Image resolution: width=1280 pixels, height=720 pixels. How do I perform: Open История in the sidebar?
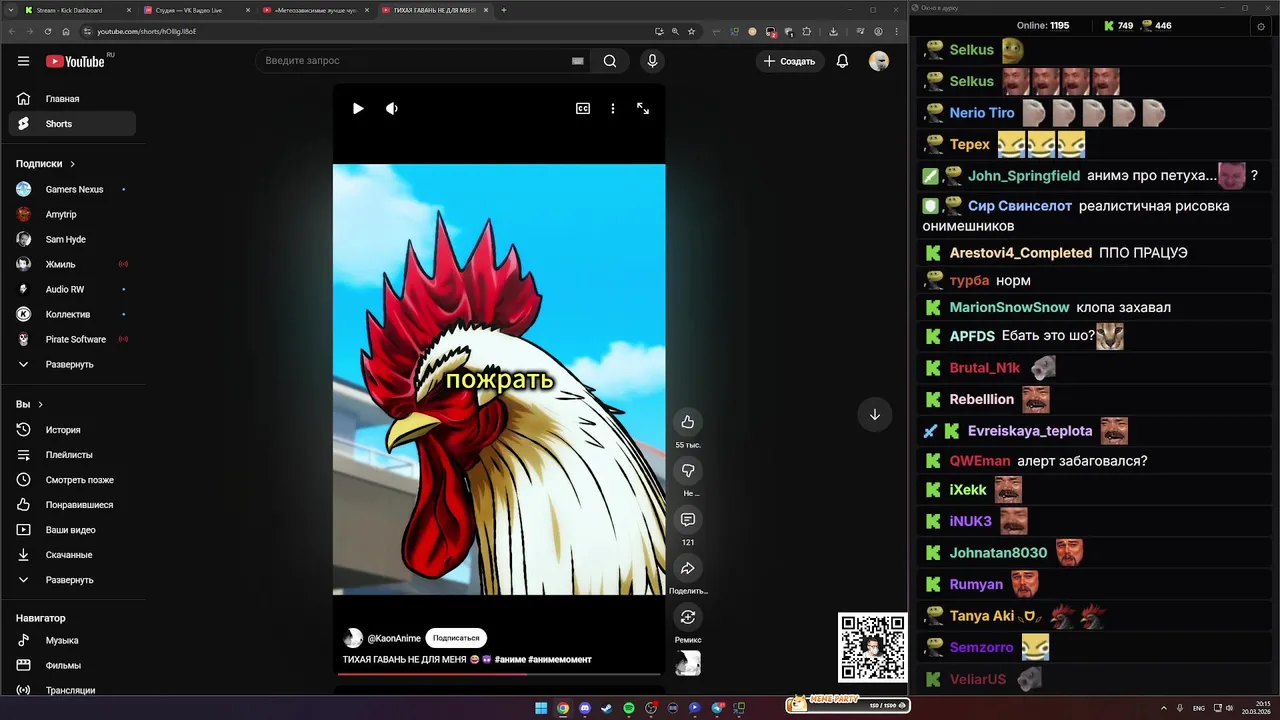coord(72,430)
